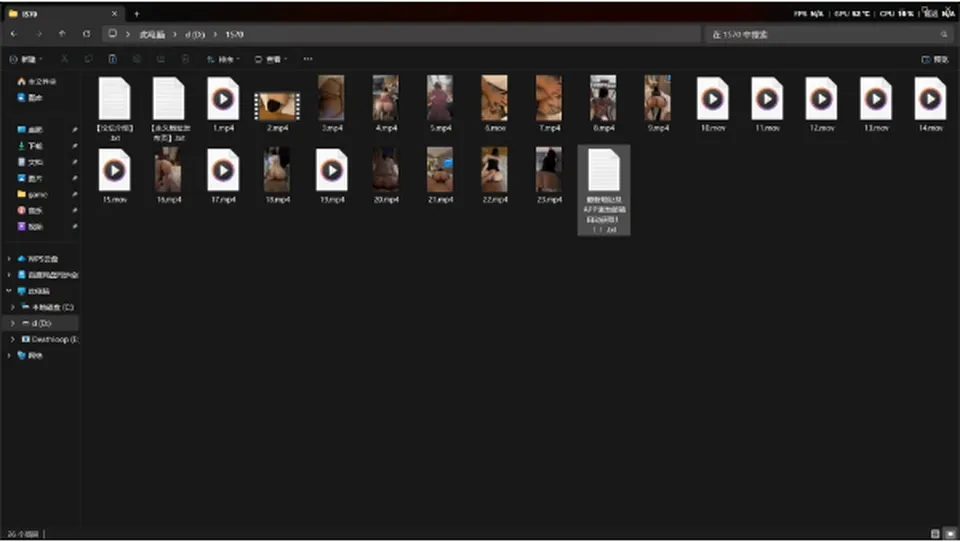Click the search magnifier icon
Image resolution: width=960 pixels, height=542 pixels.
coord(943,35)
